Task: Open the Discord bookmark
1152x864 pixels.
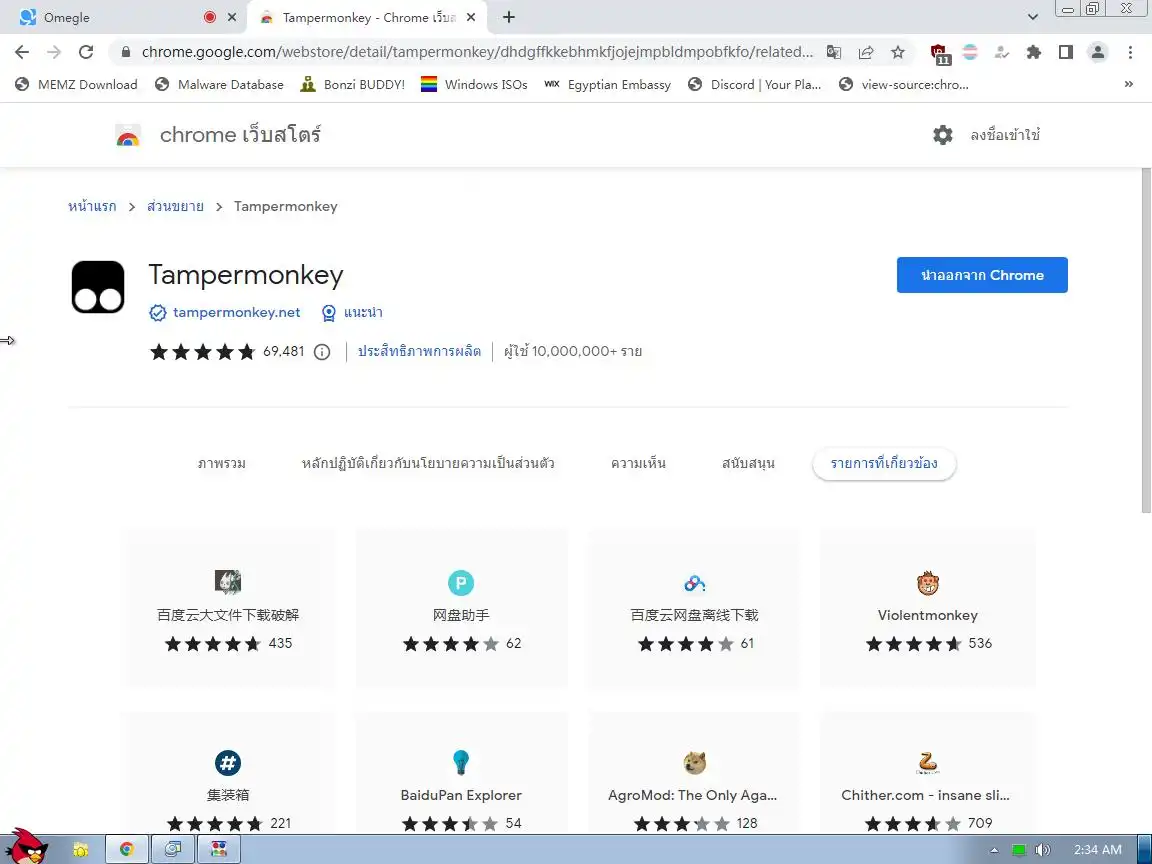Action: point(755,84)
